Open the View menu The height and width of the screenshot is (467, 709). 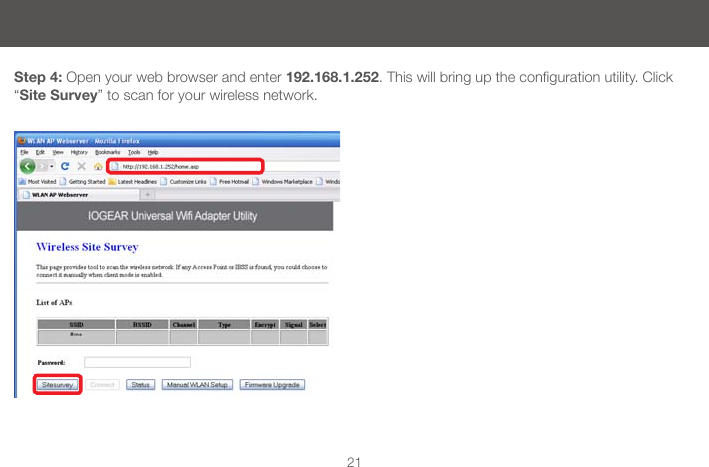[58, 152]
